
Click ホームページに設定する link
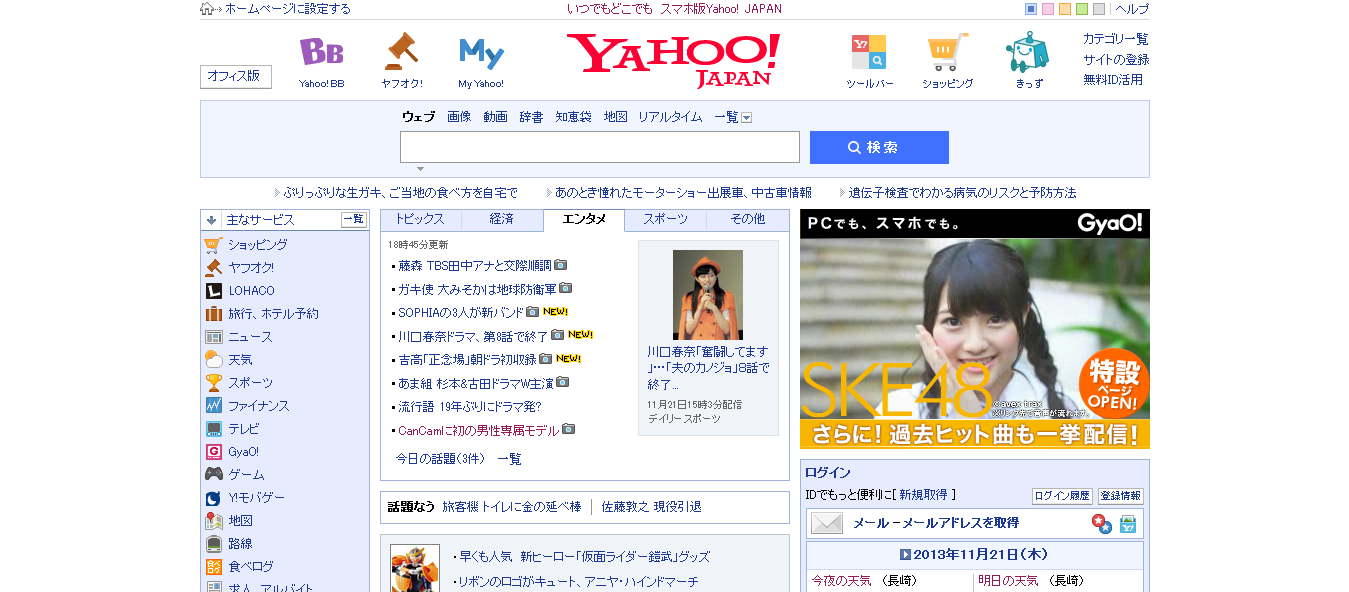click(x=288, y=9)
